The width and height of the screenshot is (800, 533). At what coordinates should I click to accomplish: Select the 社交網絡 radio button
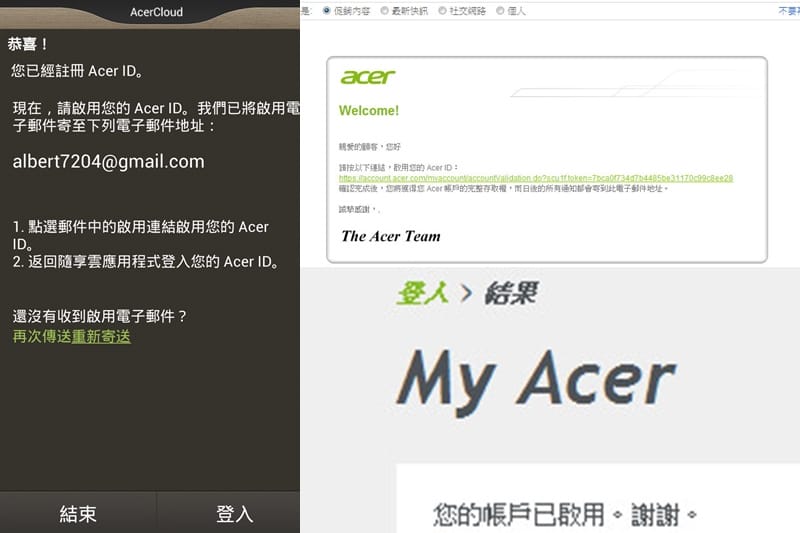coord(442,11)
